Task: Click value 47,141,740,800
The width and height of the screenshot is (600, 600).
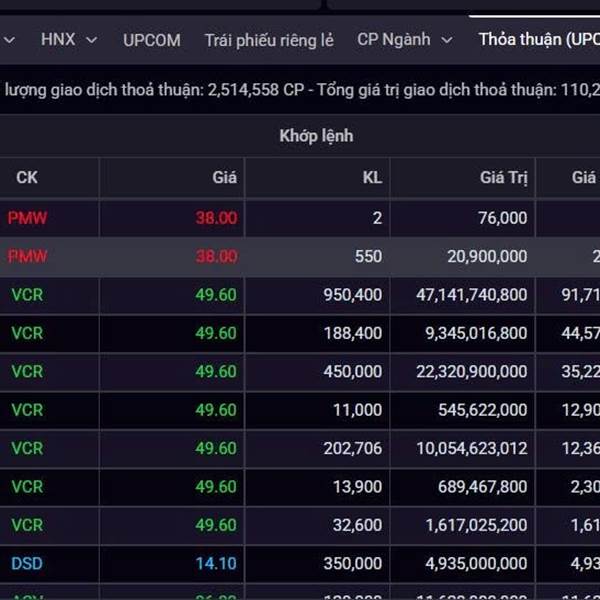Action: [x=472, y=295]
